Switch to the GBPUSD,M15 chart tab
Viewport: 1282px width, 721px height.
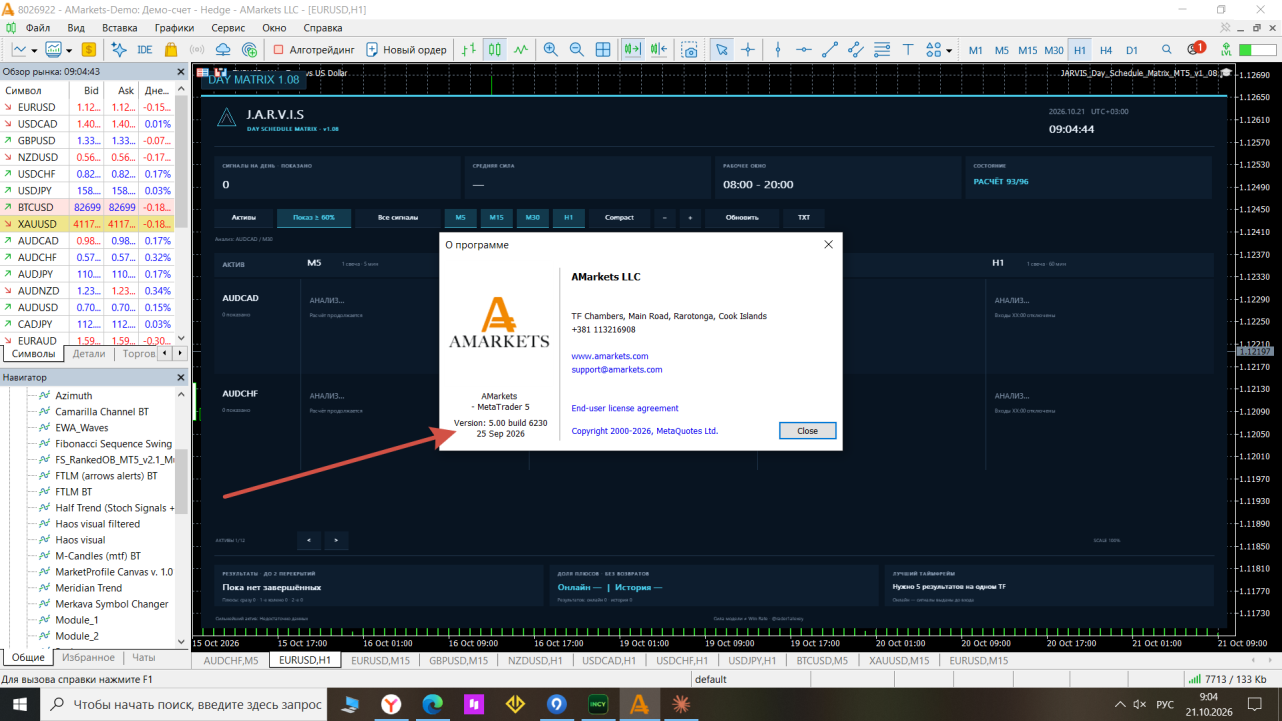(x=459, y=660)
